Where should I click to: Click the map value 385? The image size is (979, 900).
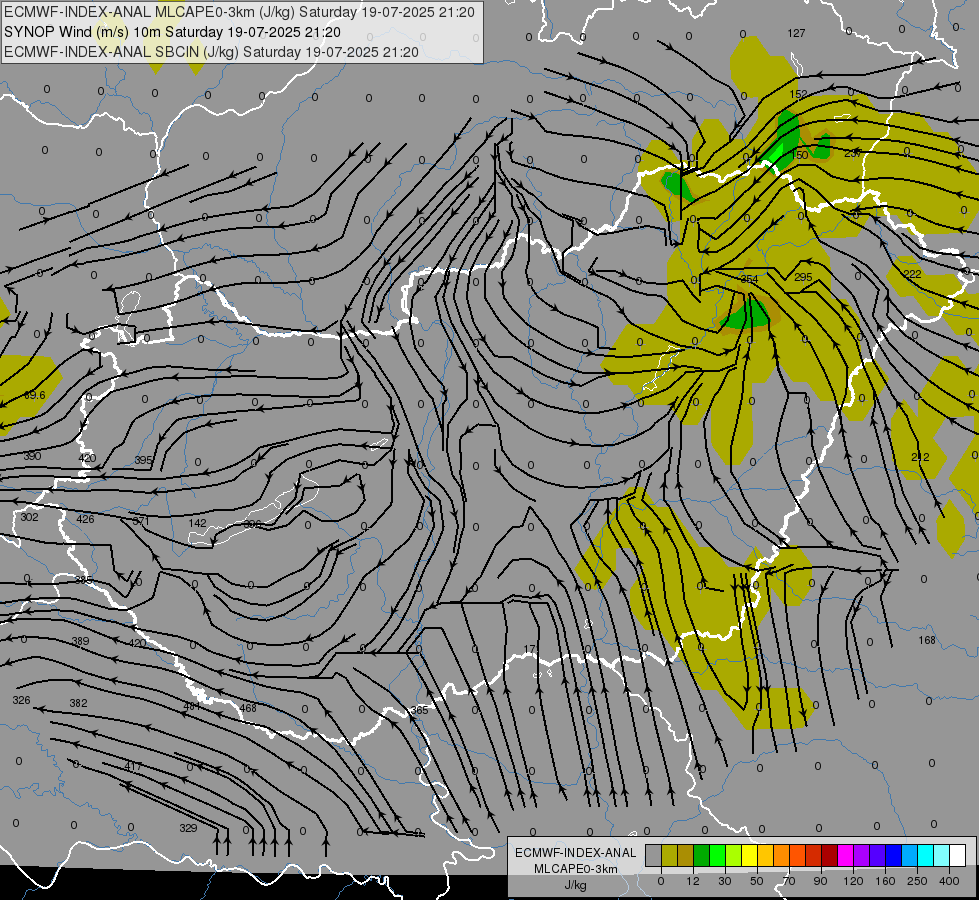point(83,580)
